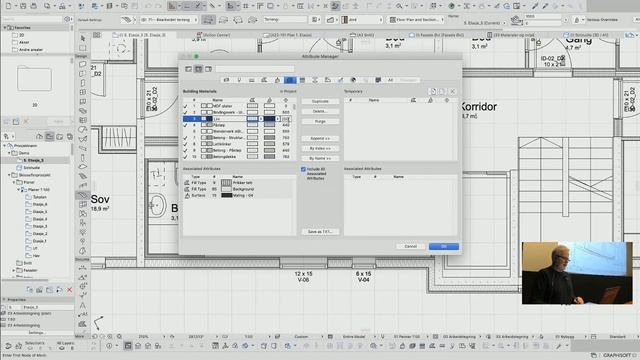Viewport: 640px width, 360px height.
Task: Click Cancel in Attribute Manager
Action: [410, 246]
